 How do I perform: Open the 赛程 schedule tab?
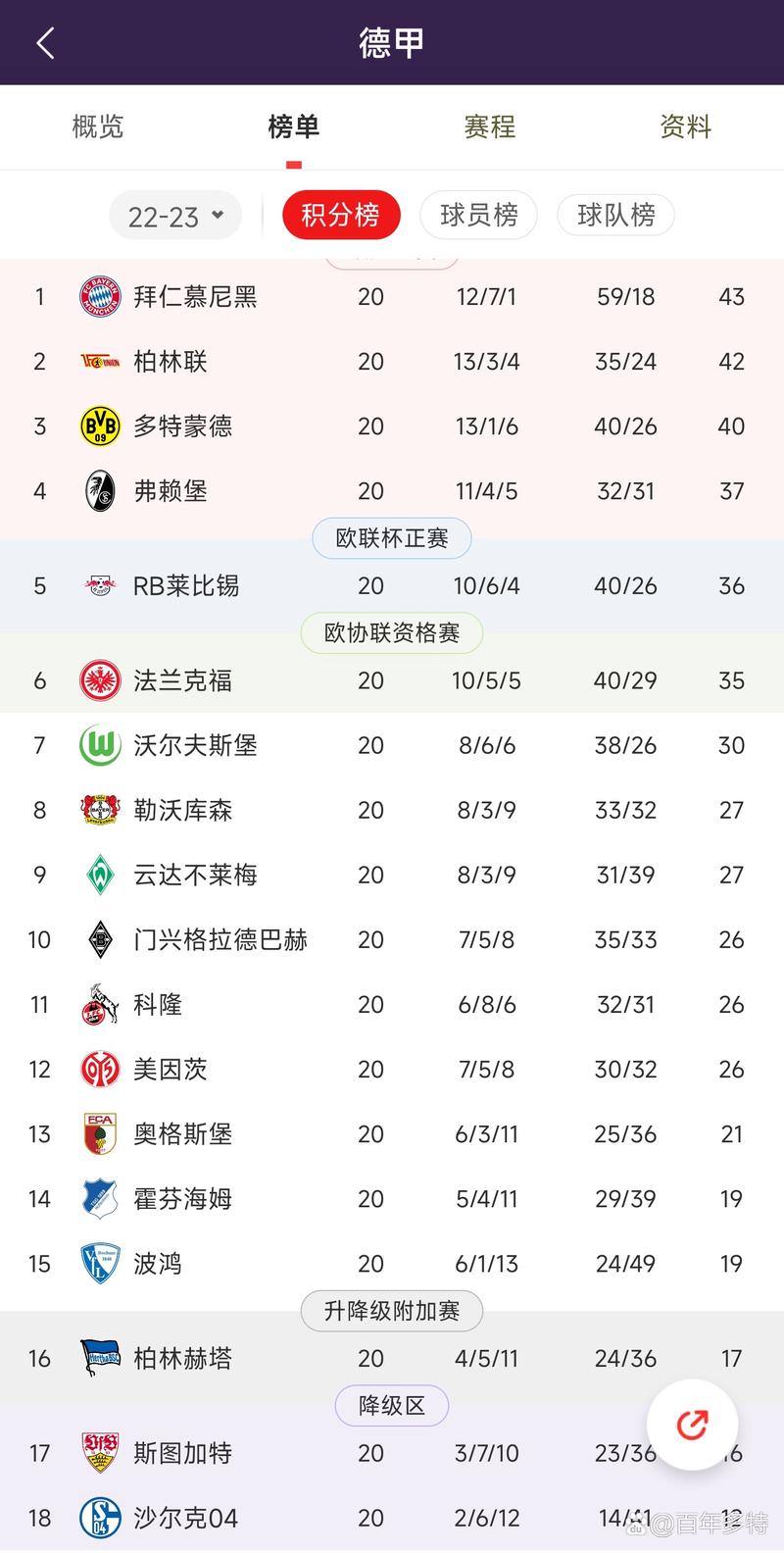(489, 125)
